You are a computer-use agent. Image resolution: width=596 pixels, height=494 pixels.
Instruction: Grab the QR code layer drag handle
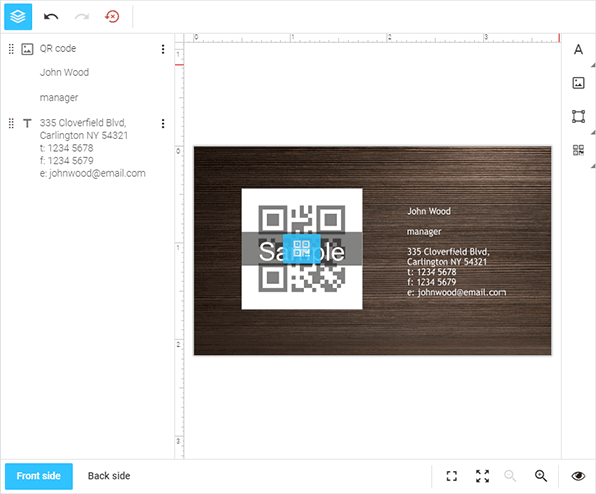[x=11, y=49]
